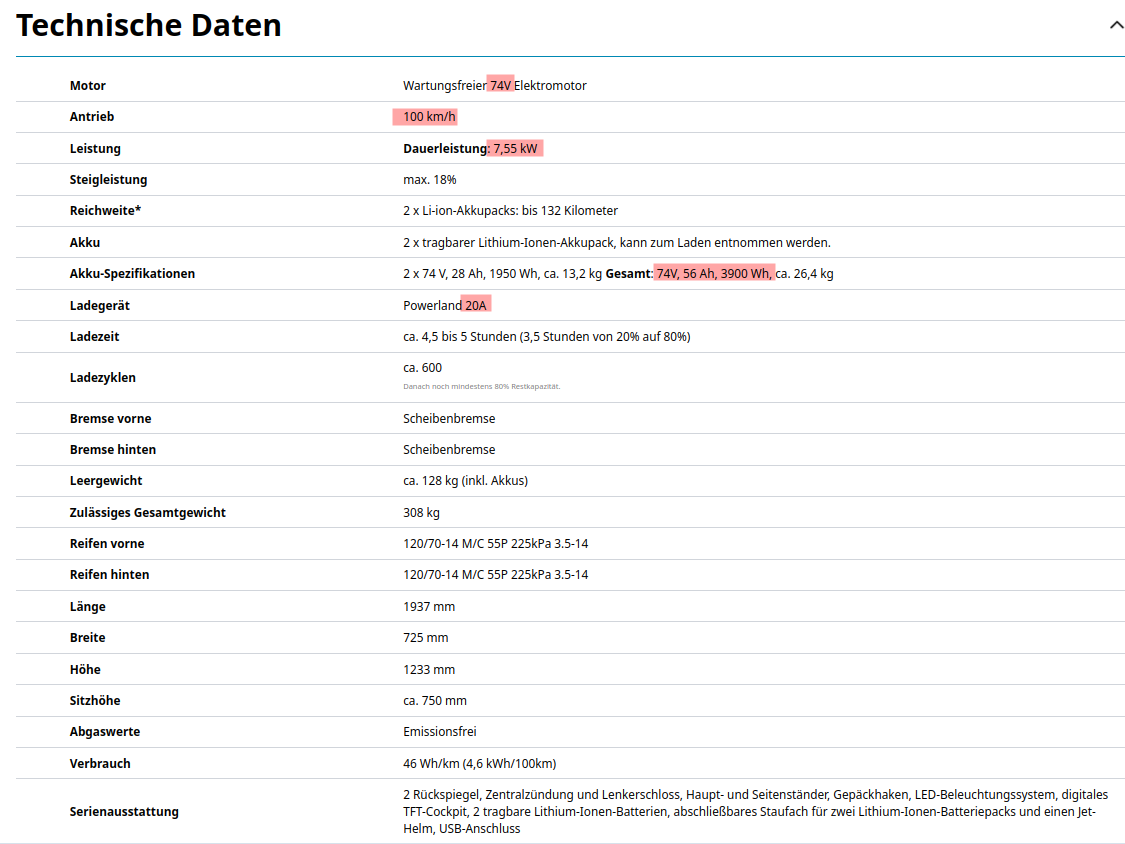Click the Serienausstattung row label
Viewport: 1125px width, 844px height.
(124, 812)
